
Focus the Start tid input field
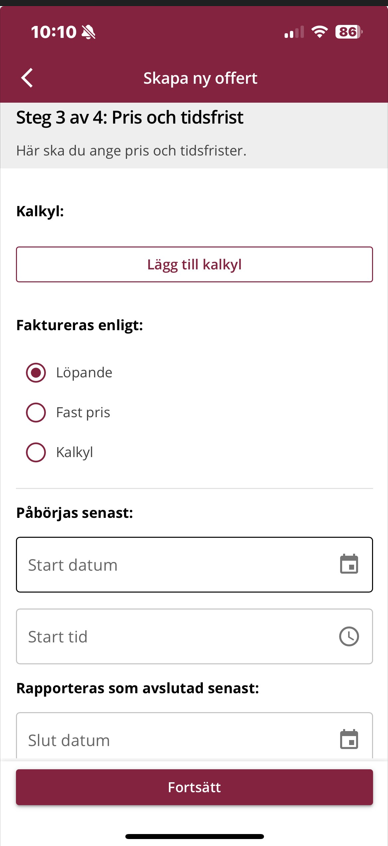tap(194, 636)
